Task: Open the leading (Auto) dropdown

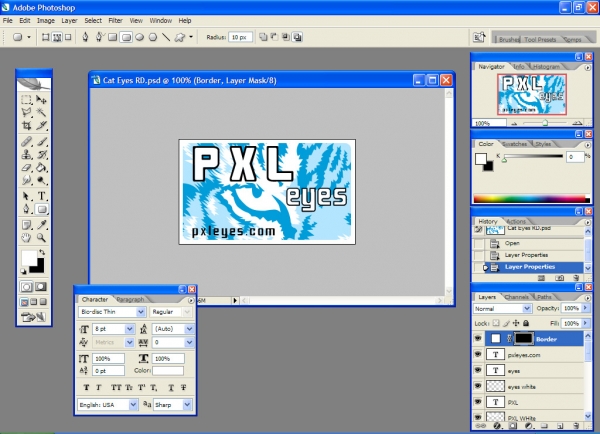Action: pyautogui.click(x=189, y=329)
